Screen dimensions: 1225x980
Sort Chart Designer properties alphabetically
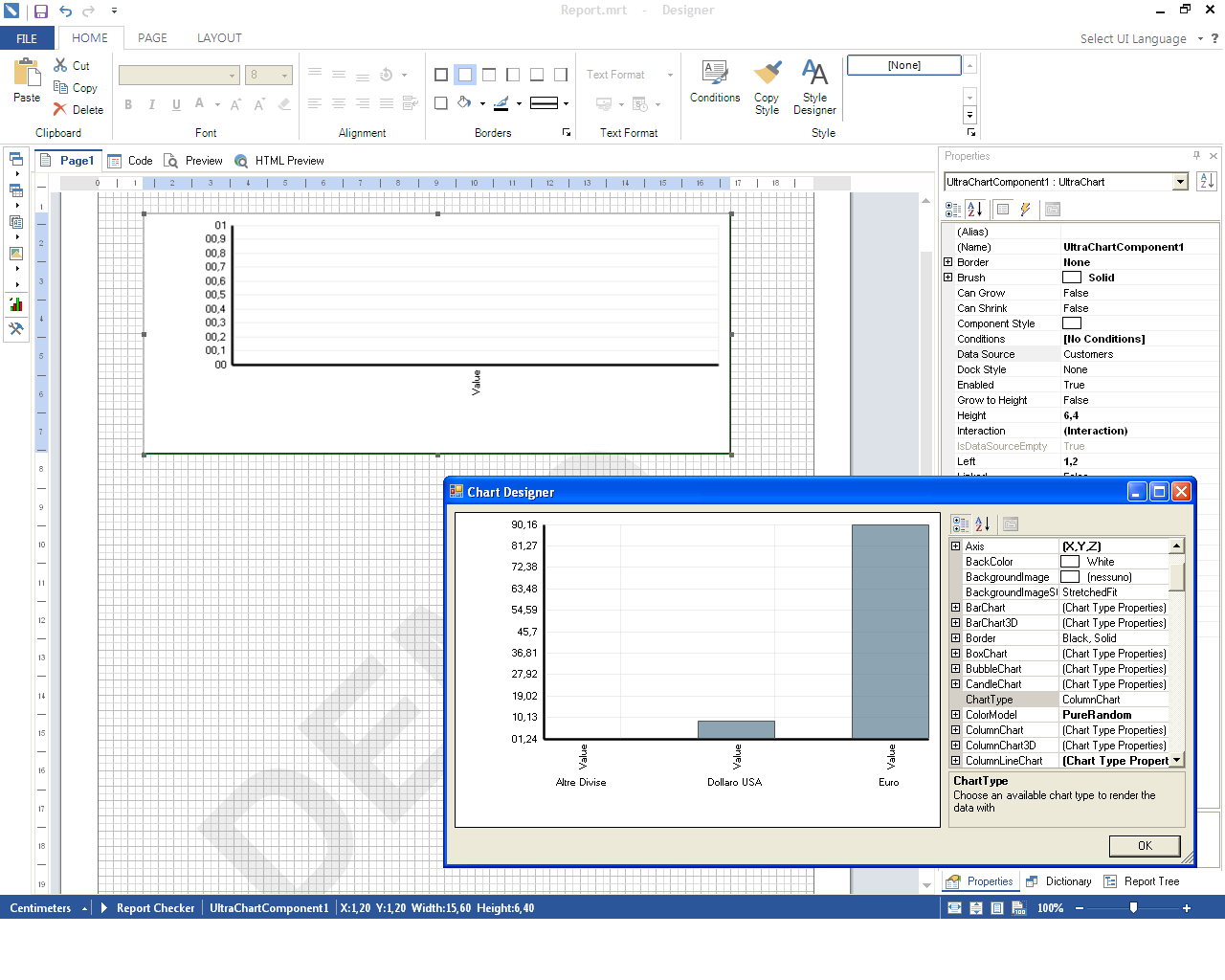click(x=982, y=523)
